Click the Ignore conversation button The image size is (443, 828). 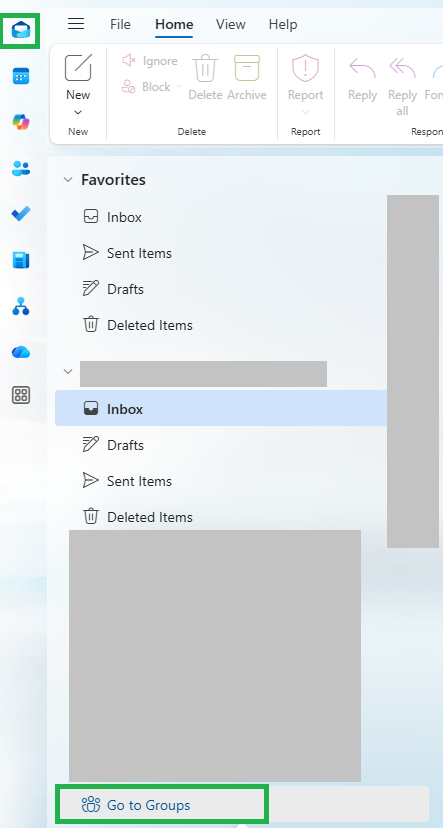(x=150, y=61)
